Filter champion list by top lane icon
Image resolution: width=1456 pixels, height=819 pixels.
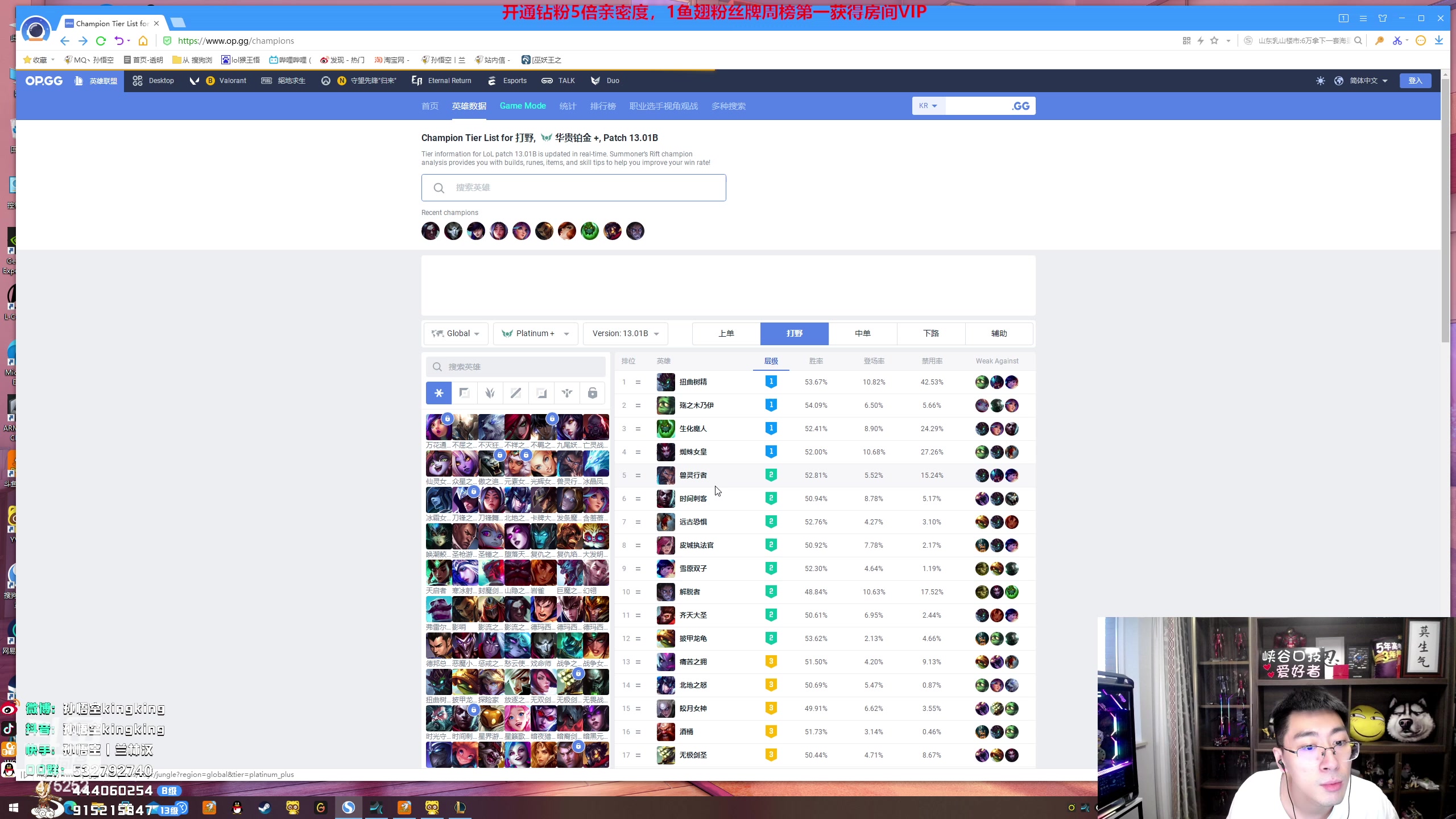pos(464,393)
